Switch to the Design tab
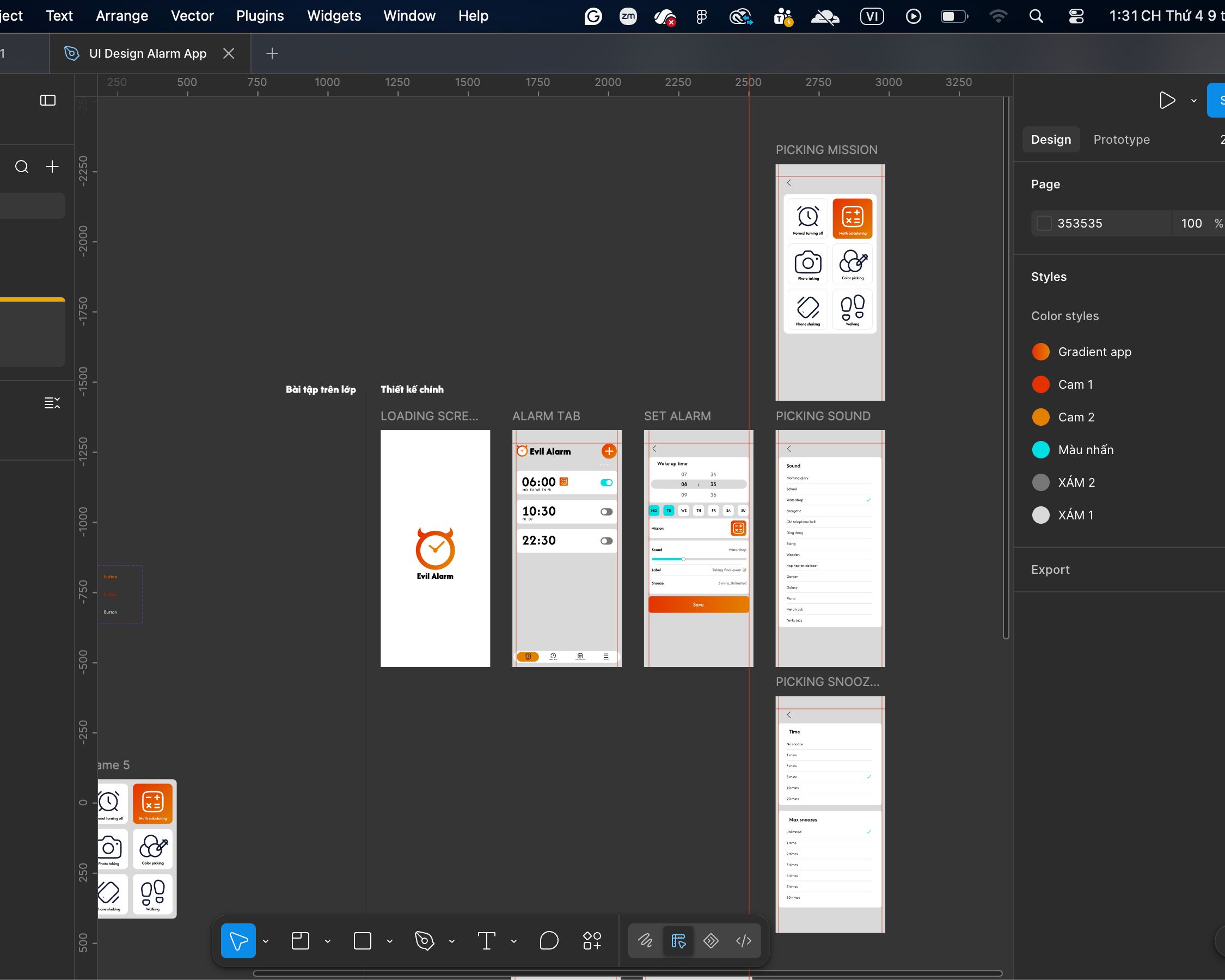The height and width of the screenshot is (980, 1225). [x=1051, y=140]
